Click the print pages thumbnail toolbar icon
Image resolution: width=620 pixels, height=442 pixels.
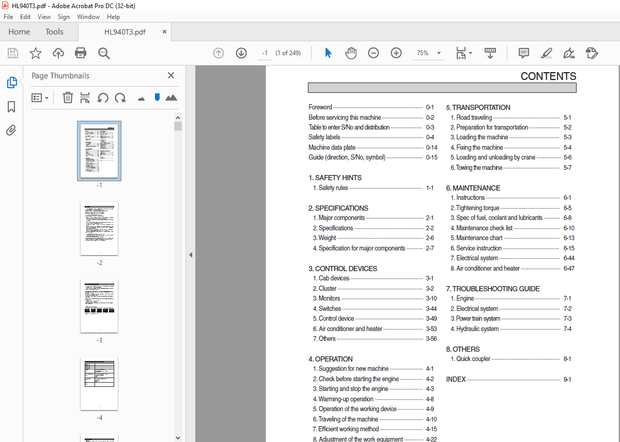point(85,98)
